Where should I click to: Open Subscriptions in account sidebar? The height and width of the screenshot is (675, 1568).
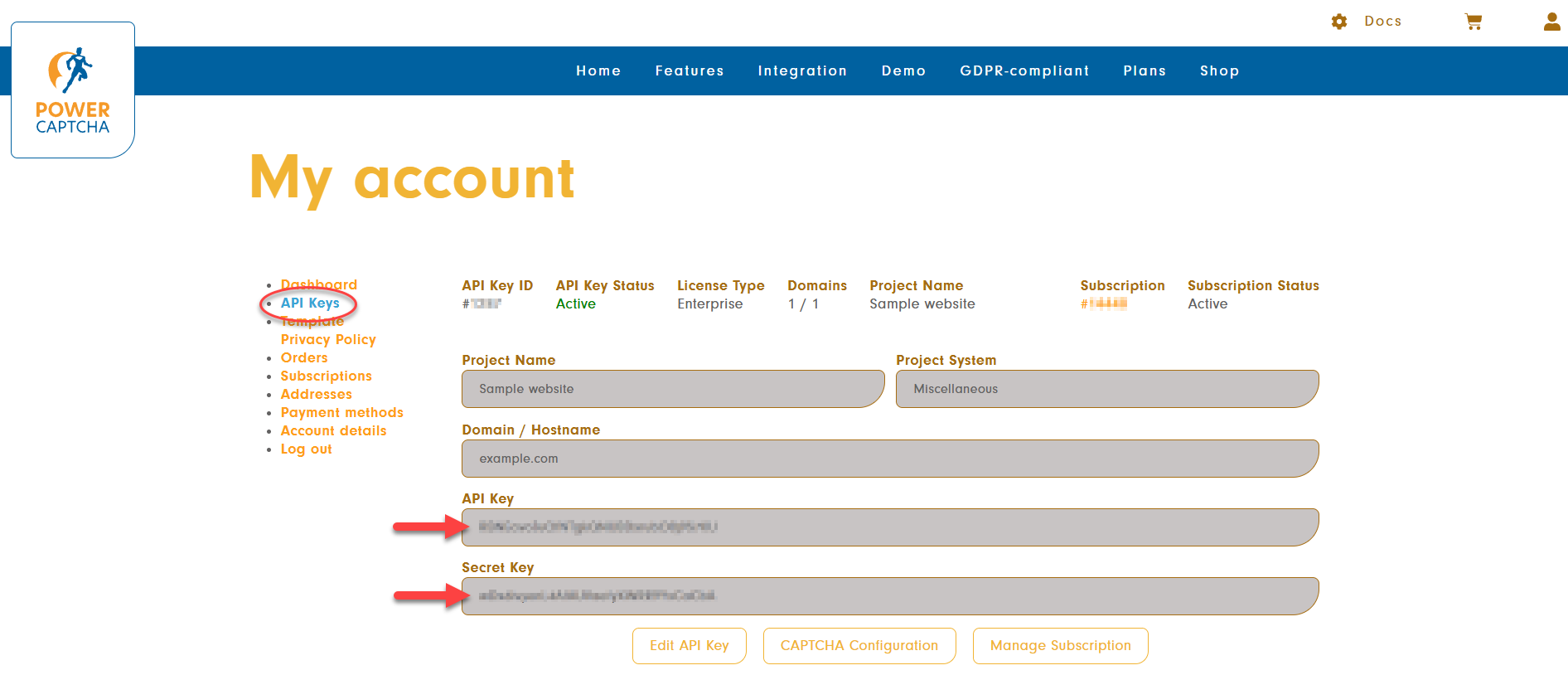[x=326, y=376]
